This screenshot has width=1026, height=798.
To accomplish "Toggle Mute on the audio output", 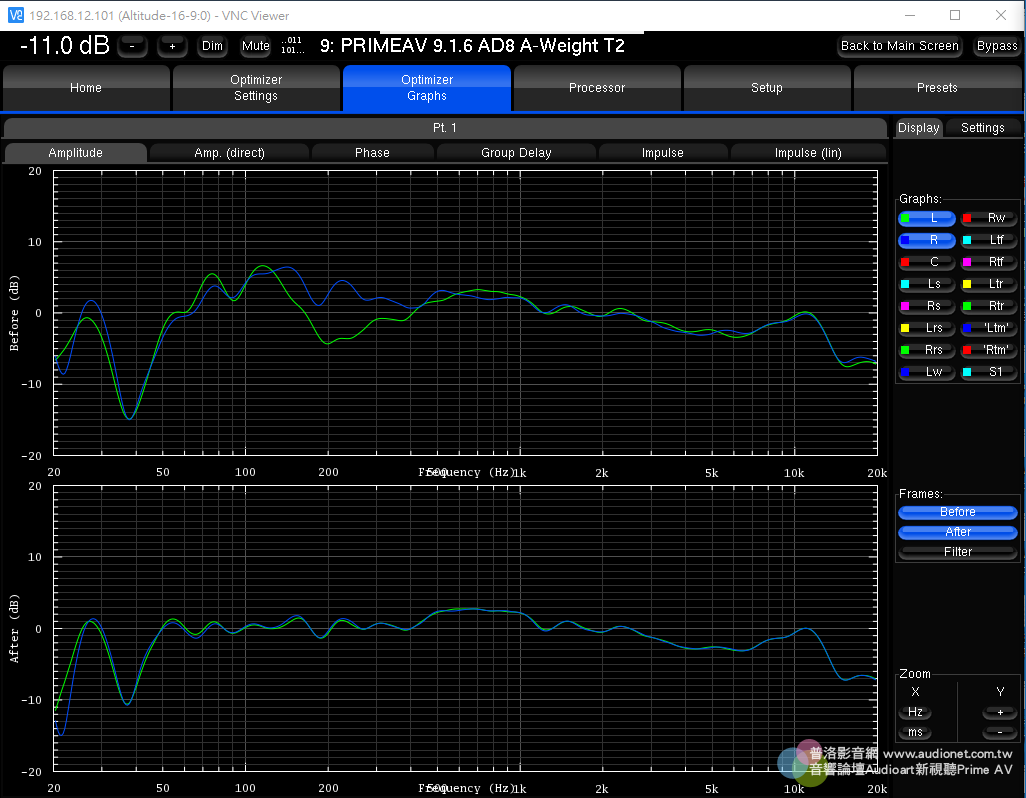I will [x=256, y=45].
